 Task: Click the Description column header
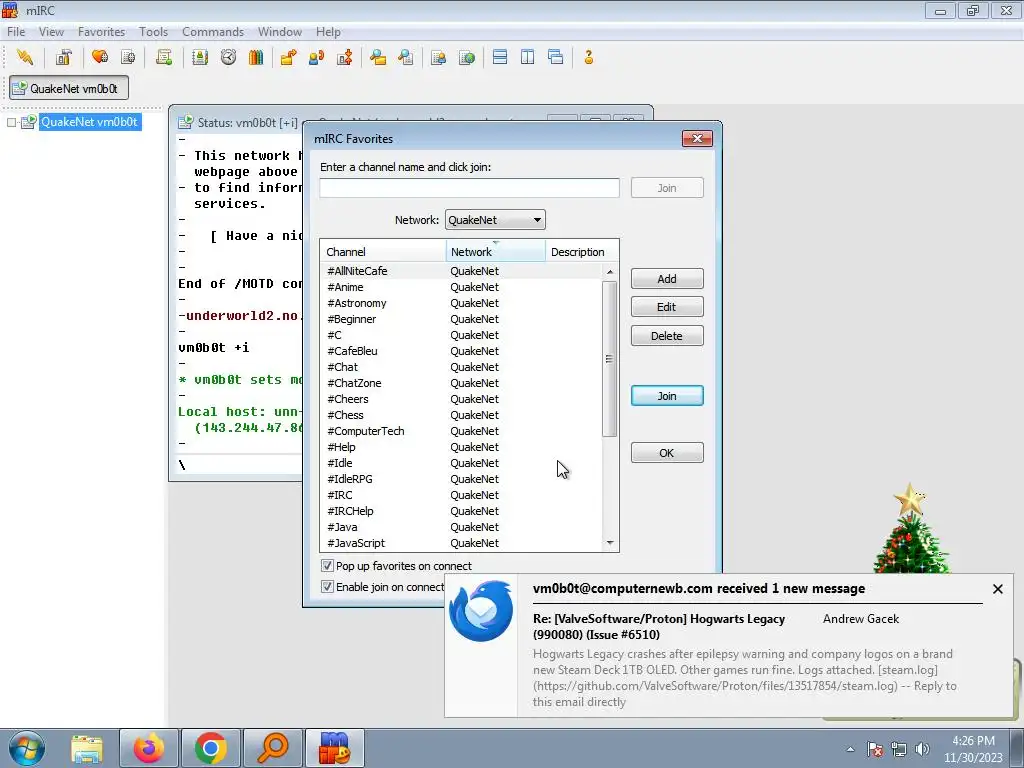point(581,251)
